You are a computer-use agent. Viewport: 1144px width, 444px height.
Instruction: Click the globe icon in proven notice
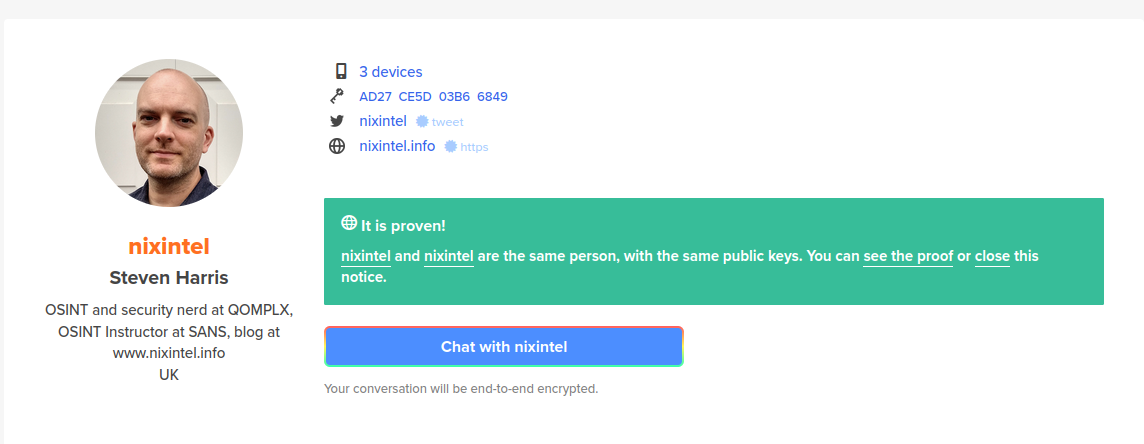coord(349,222)
